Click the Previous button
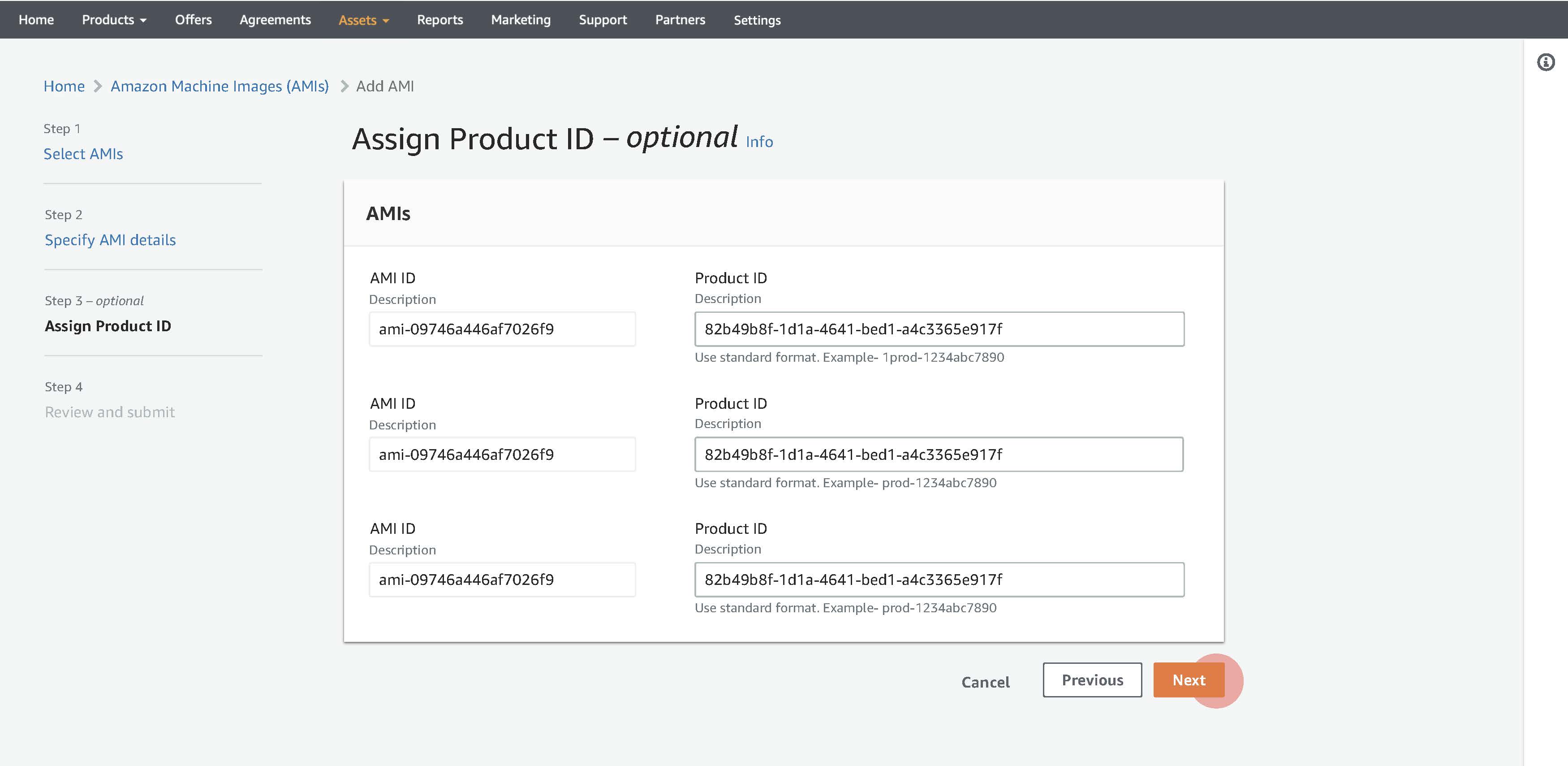The width and height of the screenshot is (1568, 766). pyautogui.click(x=1092, y=680)
